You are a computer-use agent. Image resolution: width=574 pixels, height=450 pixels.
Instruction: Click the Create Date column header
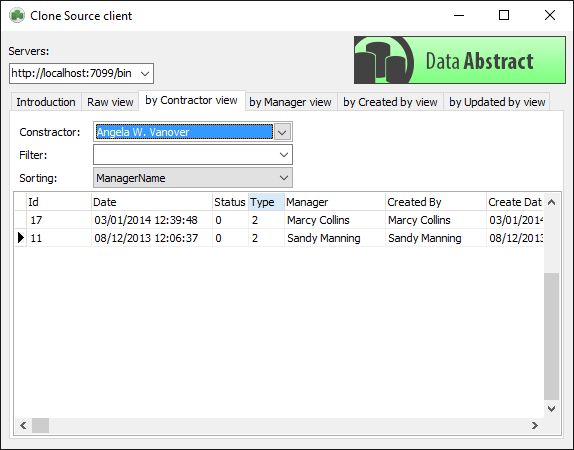[x=515, y=202]
